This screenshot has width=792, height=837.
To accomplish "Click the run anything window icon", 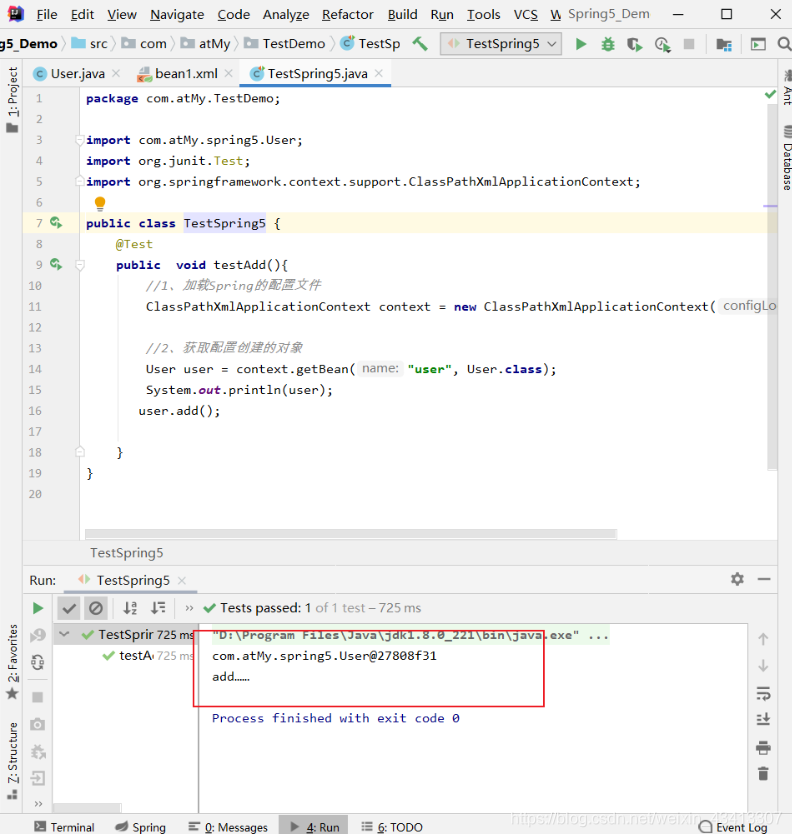I will point(758,44).
